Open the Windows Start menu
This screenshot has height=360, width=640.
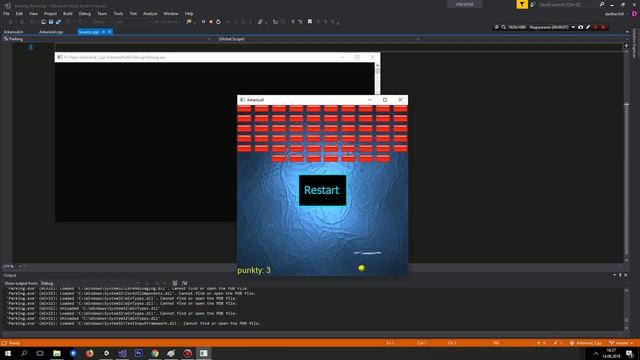8,353
